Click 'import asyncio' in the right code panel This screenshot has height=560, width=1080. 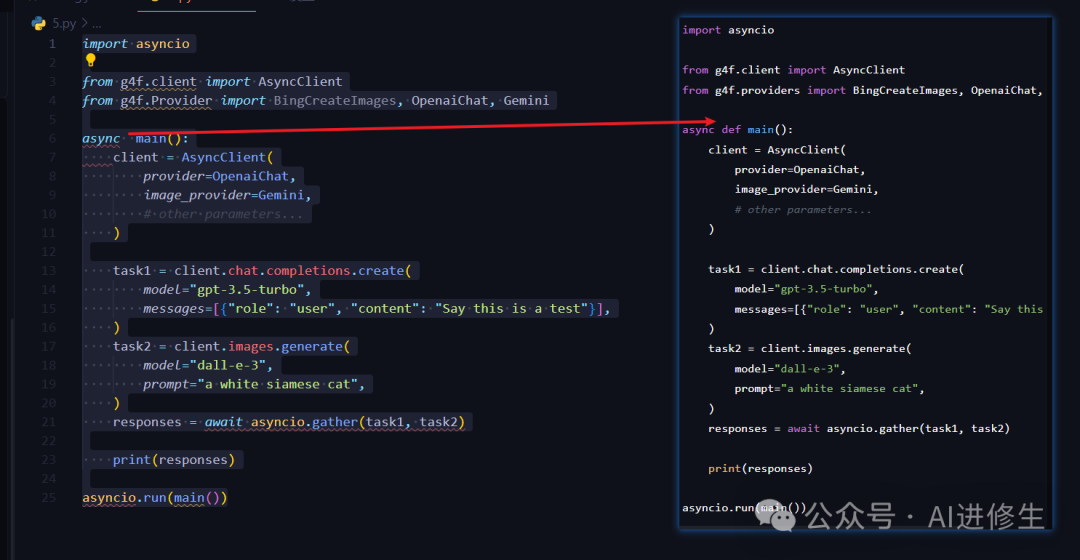(x=728, y=30)
